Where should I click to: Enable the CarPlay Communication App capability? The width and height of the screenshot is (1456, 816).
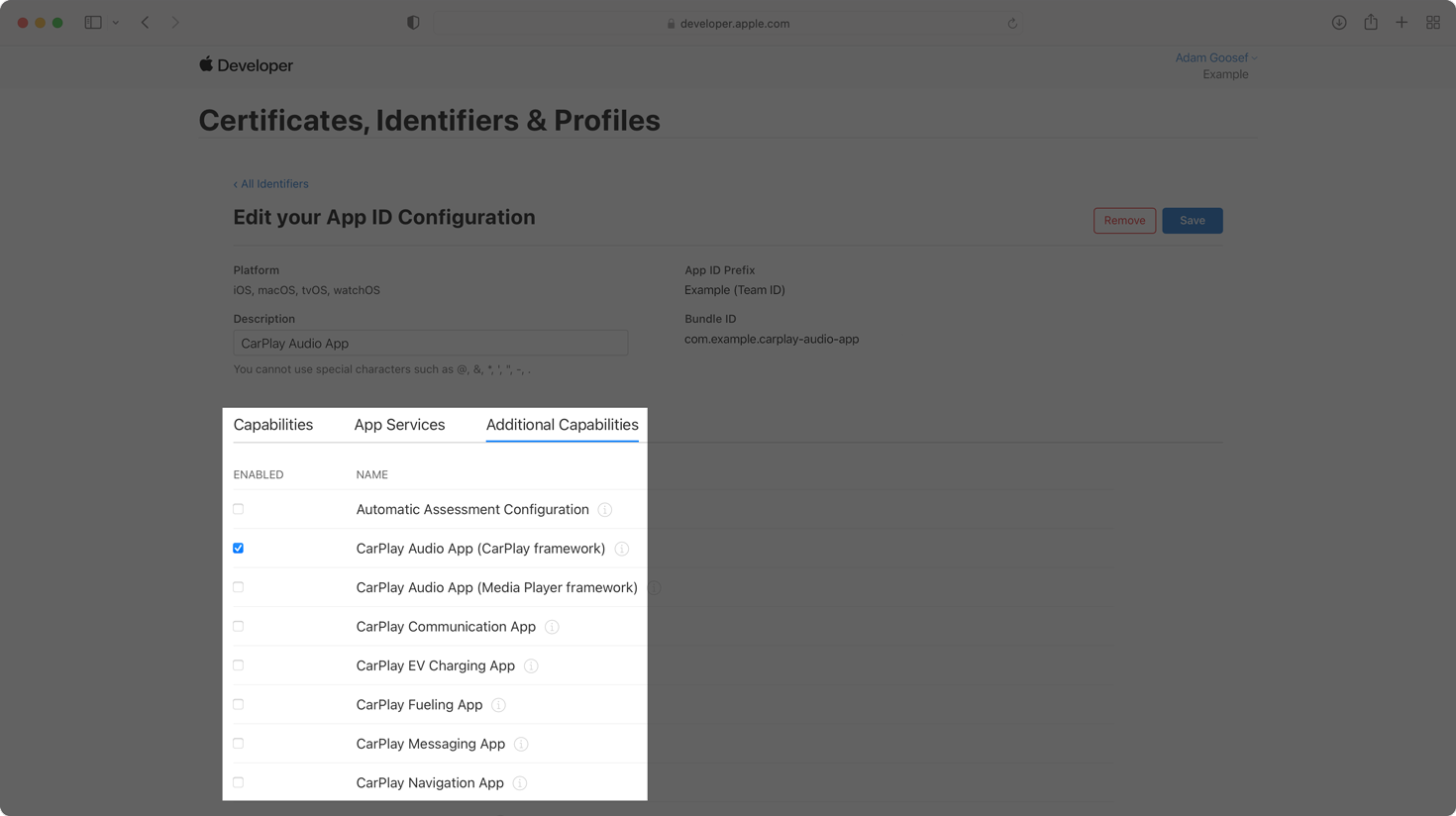[x=238, y=626]
